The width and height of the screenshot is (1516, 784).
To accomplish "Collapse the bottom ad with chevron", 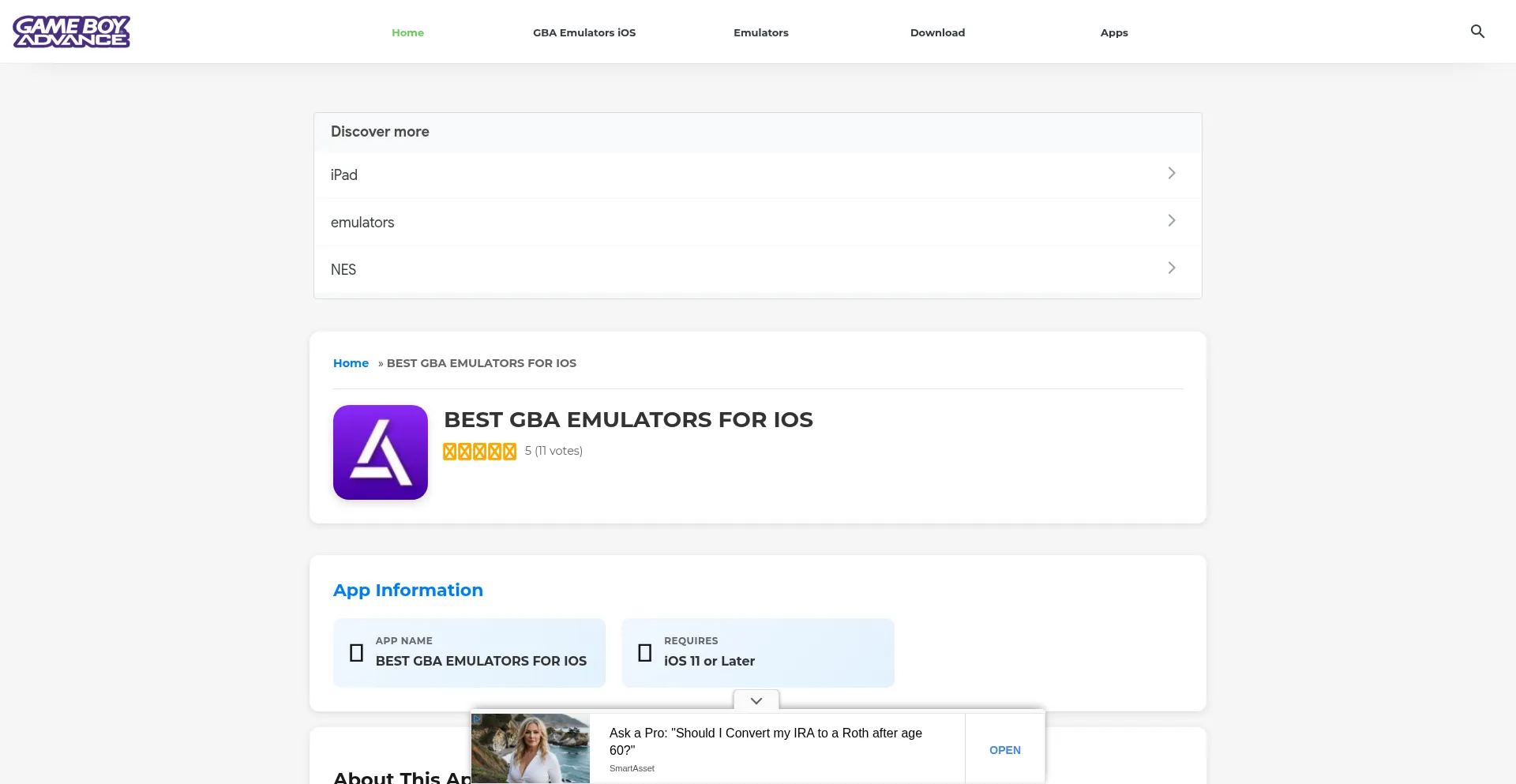I will [756, 700].
